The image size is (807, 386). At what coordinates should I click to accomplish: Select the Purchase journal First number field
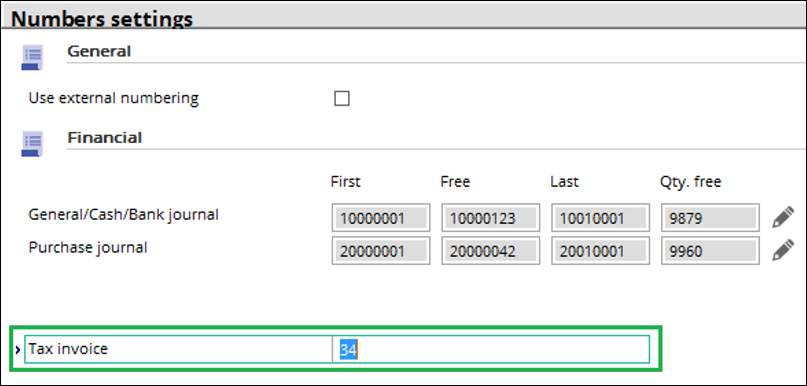coord(381,251)
